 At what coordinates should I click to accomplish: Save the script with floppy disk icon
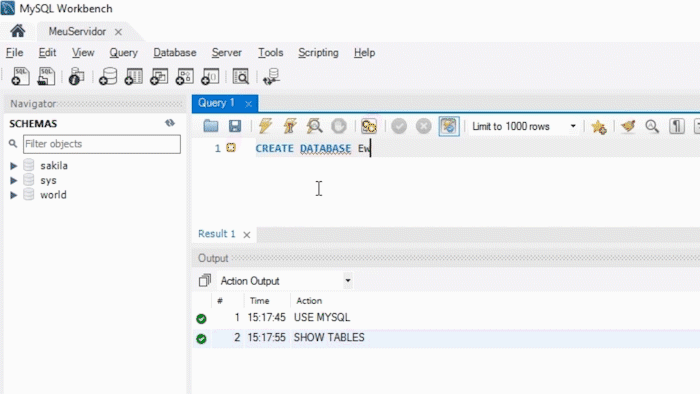point(235,126)
